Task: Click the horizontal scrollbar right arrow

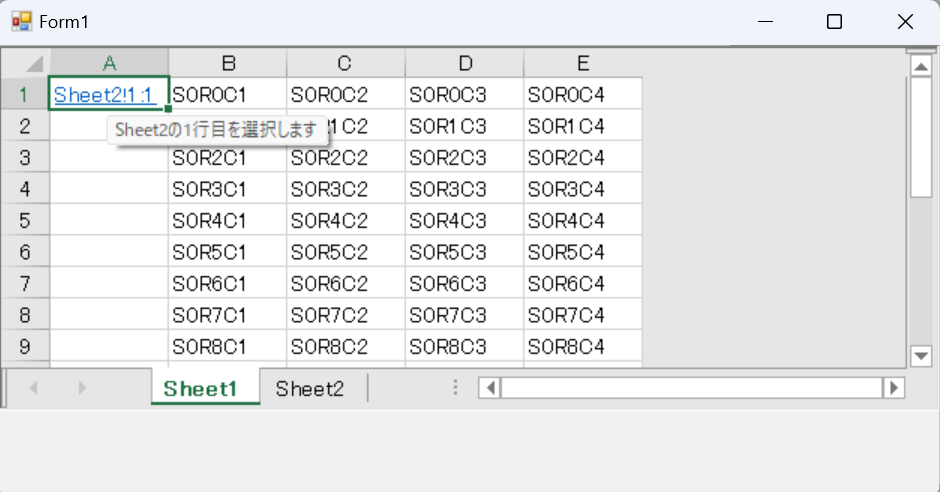Action: (x=893, y=388)
